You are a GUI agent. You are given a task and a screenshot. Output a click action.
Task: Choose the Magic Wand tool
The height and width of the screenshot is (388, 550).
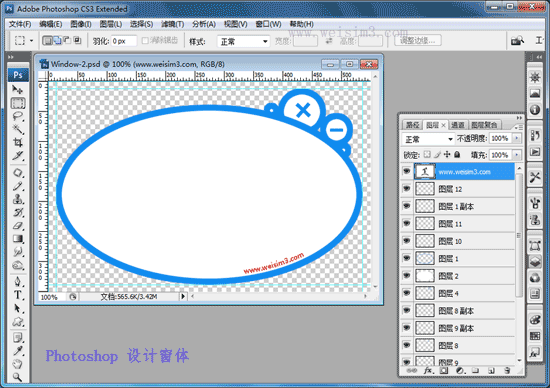(18, 129)
